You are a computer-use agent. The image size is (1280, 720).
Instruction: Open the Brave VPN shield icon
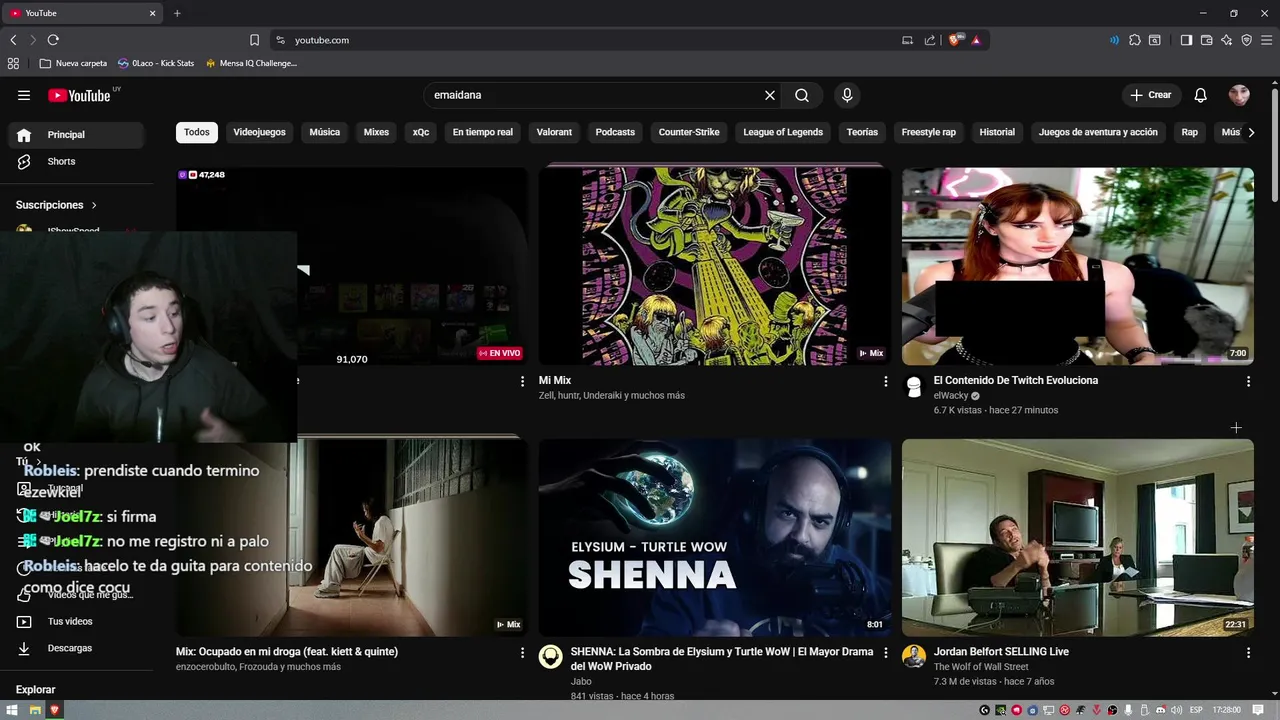pyautogui.click(x=1246, y=40)
